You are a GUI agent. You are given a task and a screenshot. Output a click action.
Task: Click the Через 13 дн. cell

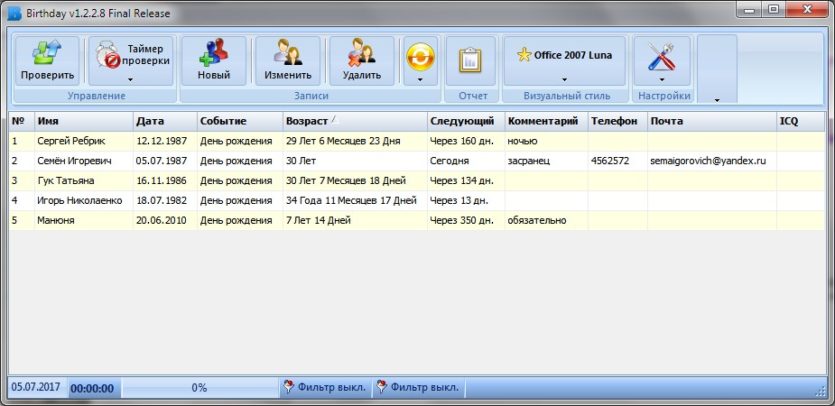tap(466, 201)
